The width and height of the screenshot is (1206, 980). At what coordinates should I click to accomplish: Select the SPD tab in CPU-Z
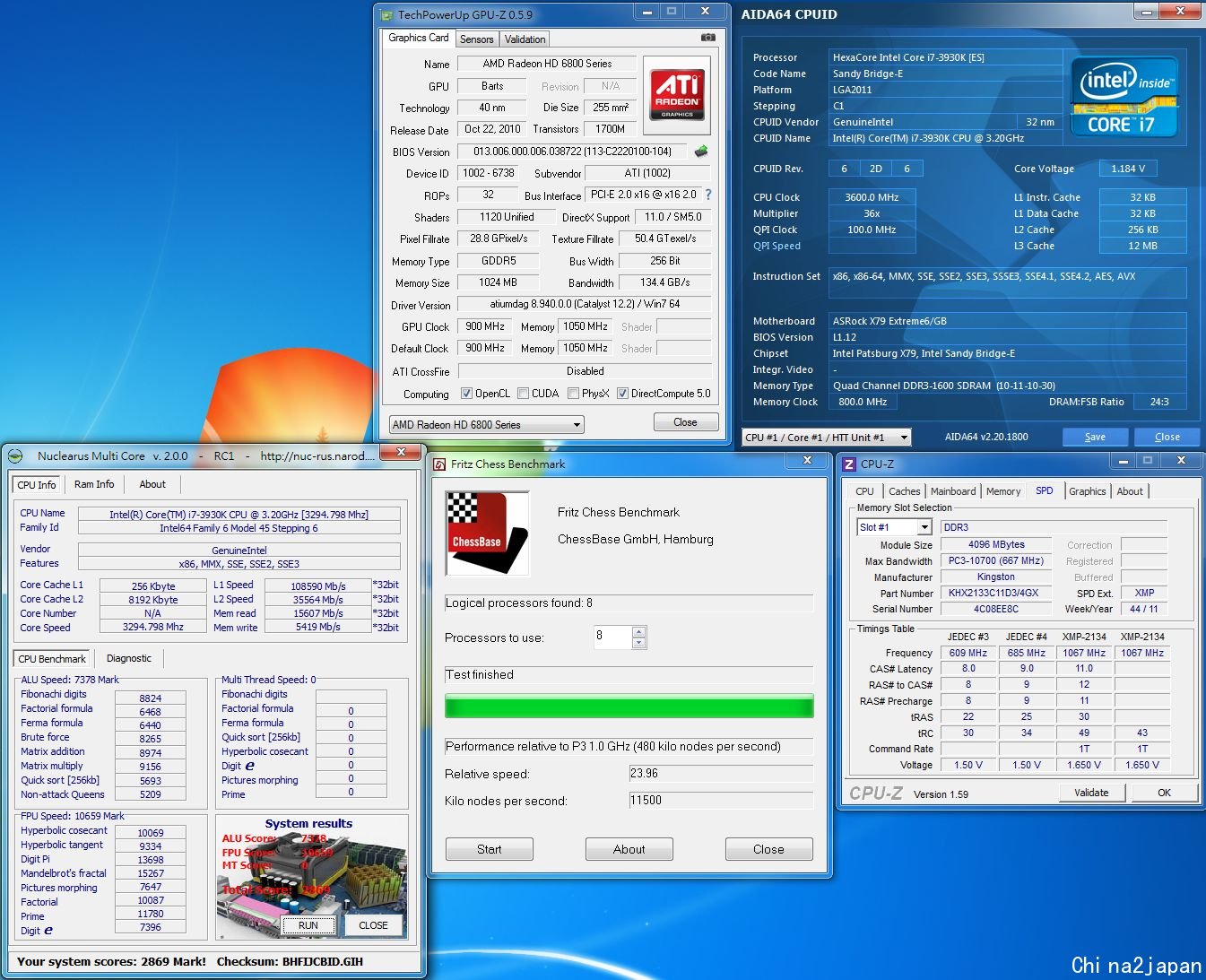point(1045,490)
